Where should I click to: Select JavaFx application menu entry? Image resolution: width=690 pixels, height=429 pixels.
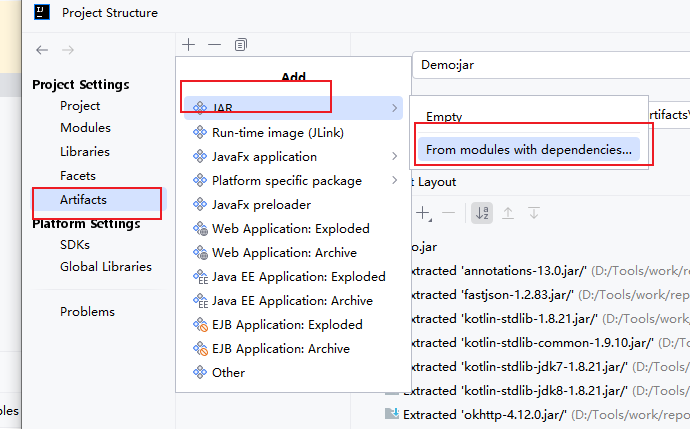[293, 157]
